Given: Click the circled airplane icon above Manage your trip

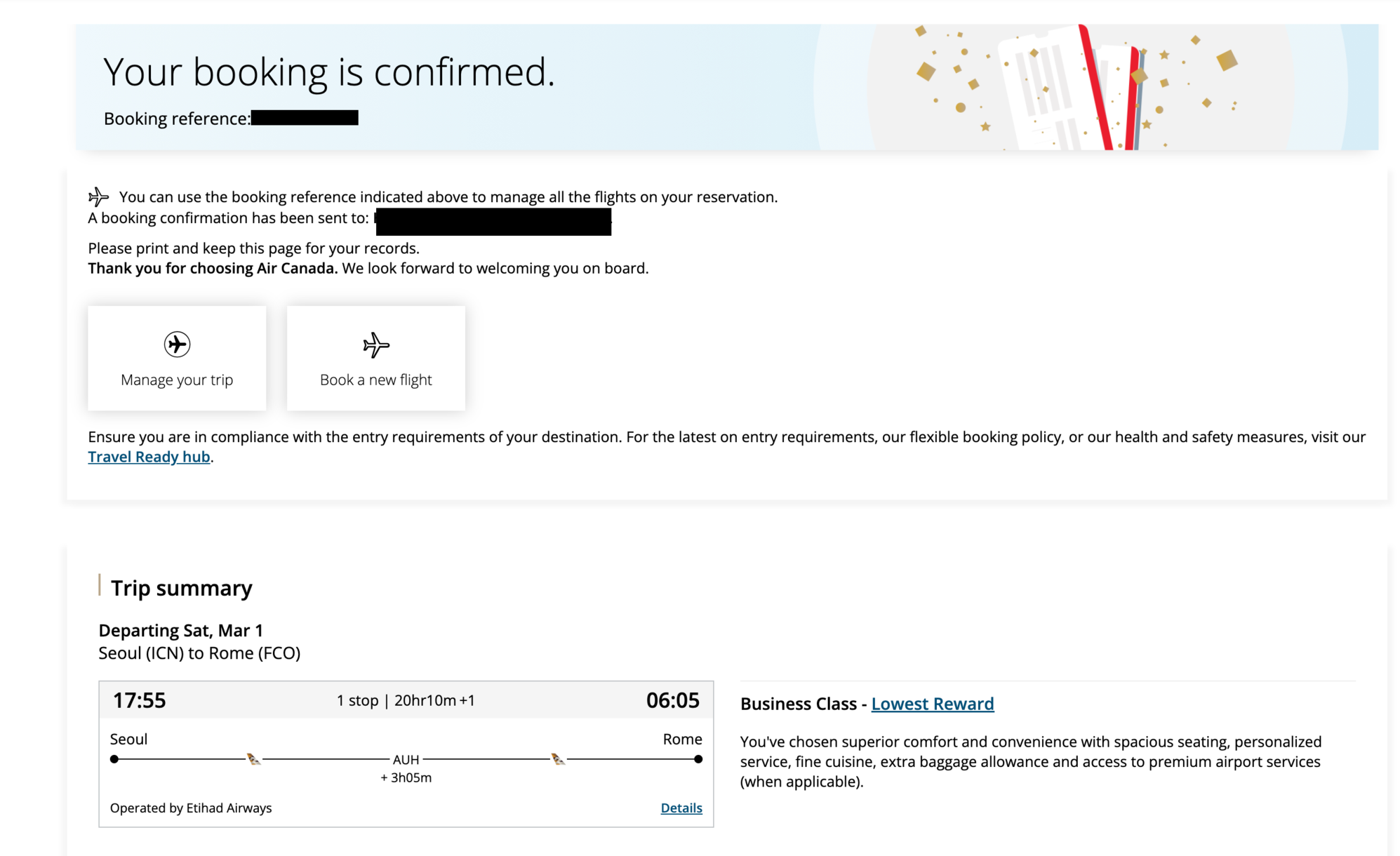Looking at the screenshot, I should pyautogui.click(x=177, y=345).
